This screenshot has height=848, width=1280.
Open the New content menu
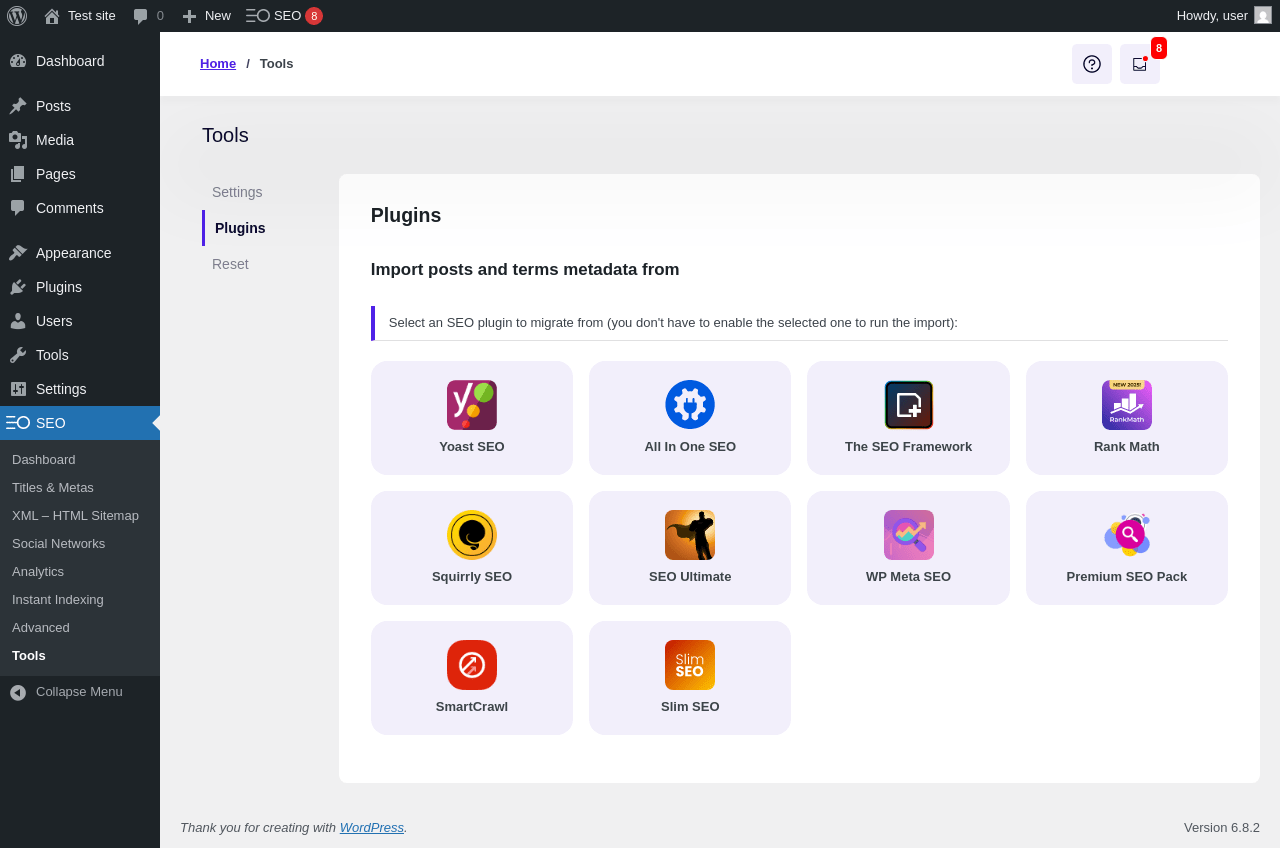(x=206, y=16)
